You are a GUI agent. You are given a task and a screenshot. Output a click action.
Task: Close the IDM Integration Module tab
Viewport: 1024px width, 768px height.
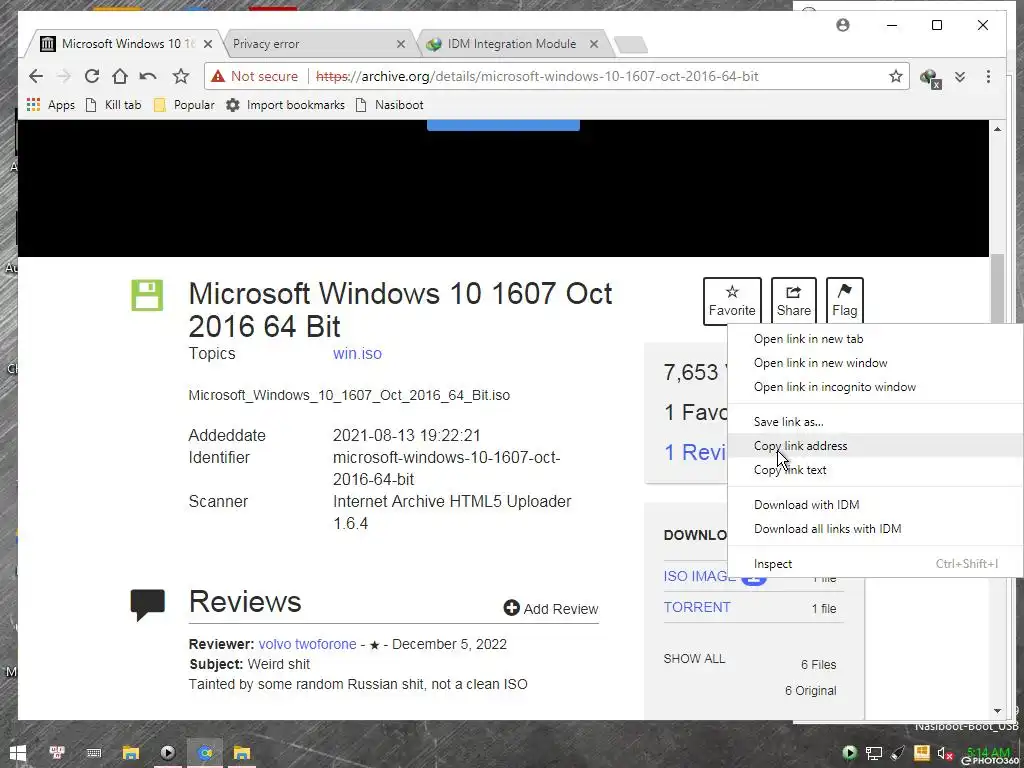[594, 44]
